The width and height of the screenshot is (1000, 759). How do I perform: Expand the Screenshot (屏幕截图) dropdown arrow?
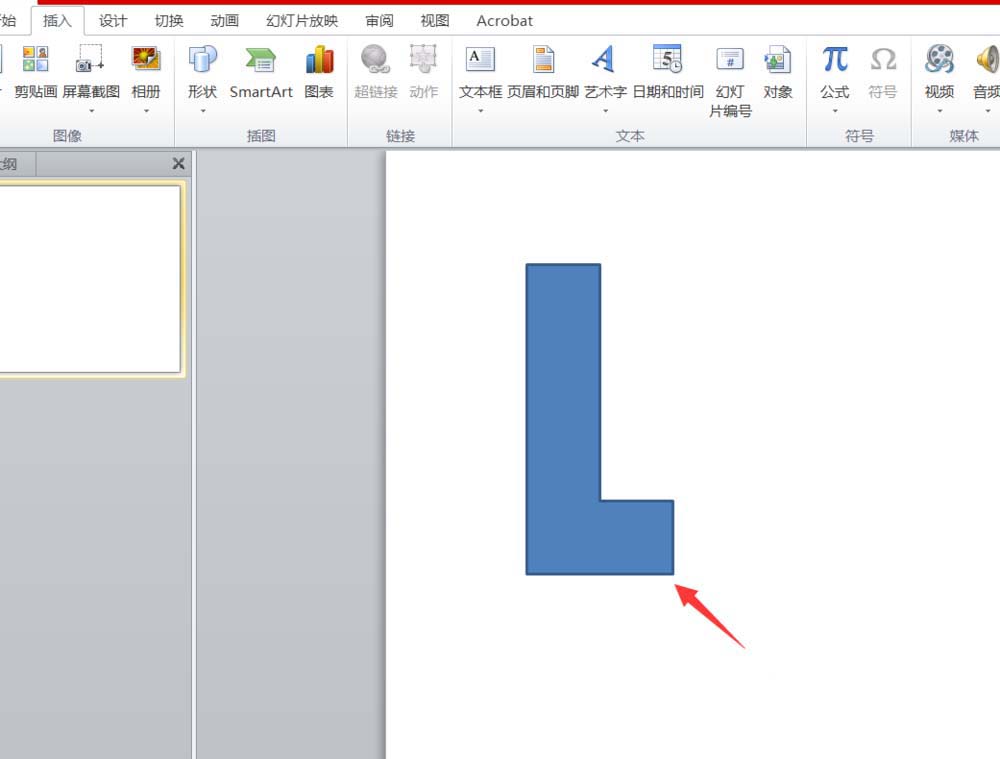coord(92,111)
